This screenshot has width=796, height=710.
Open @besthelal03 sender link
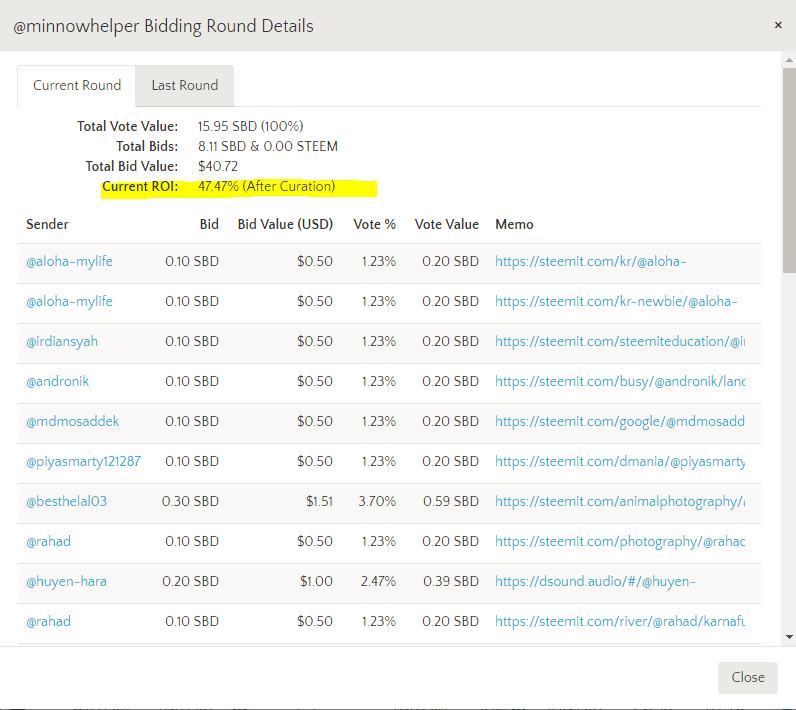(x=66, y=502)
